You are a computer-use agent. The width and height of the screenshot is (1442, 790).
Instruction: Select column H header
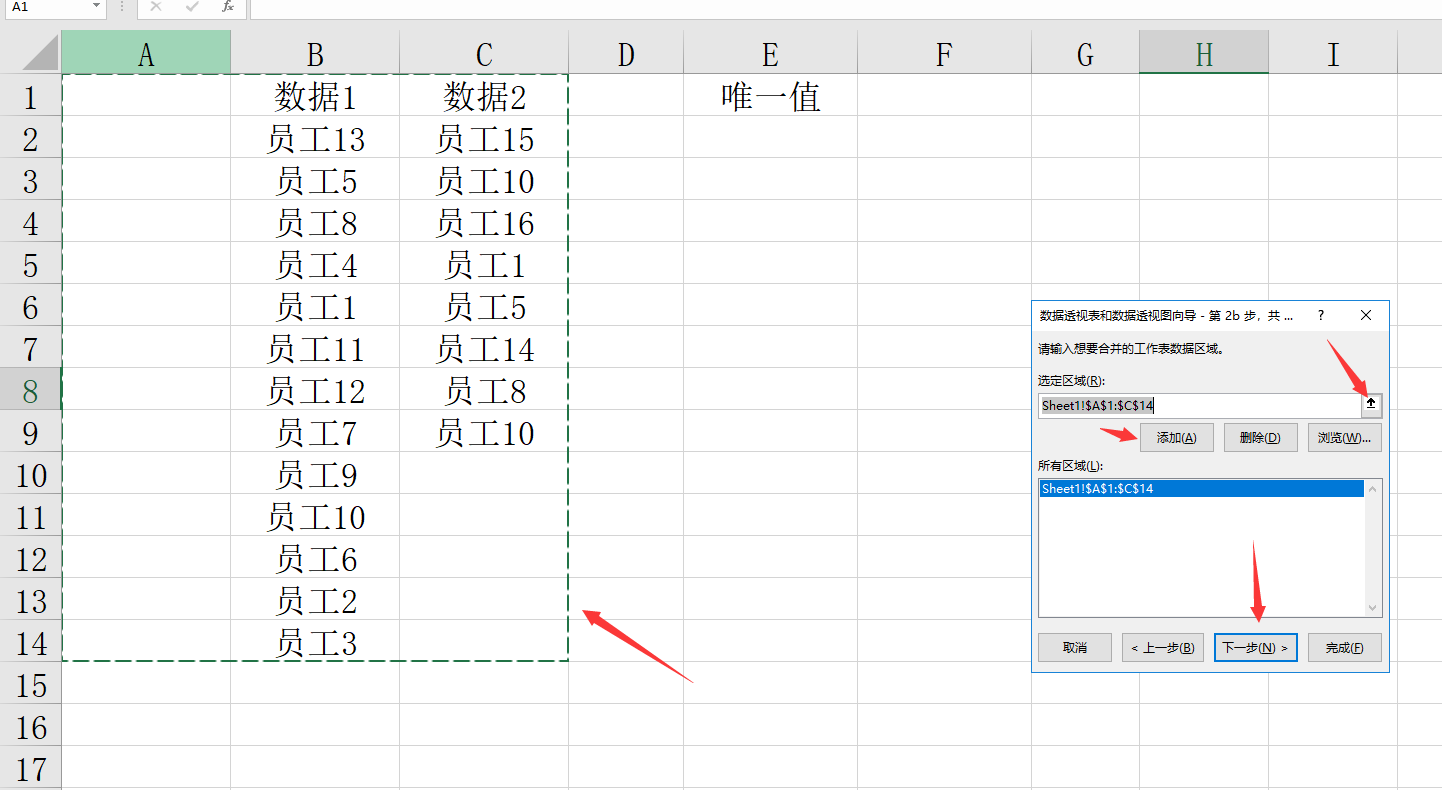[1204, 53]
